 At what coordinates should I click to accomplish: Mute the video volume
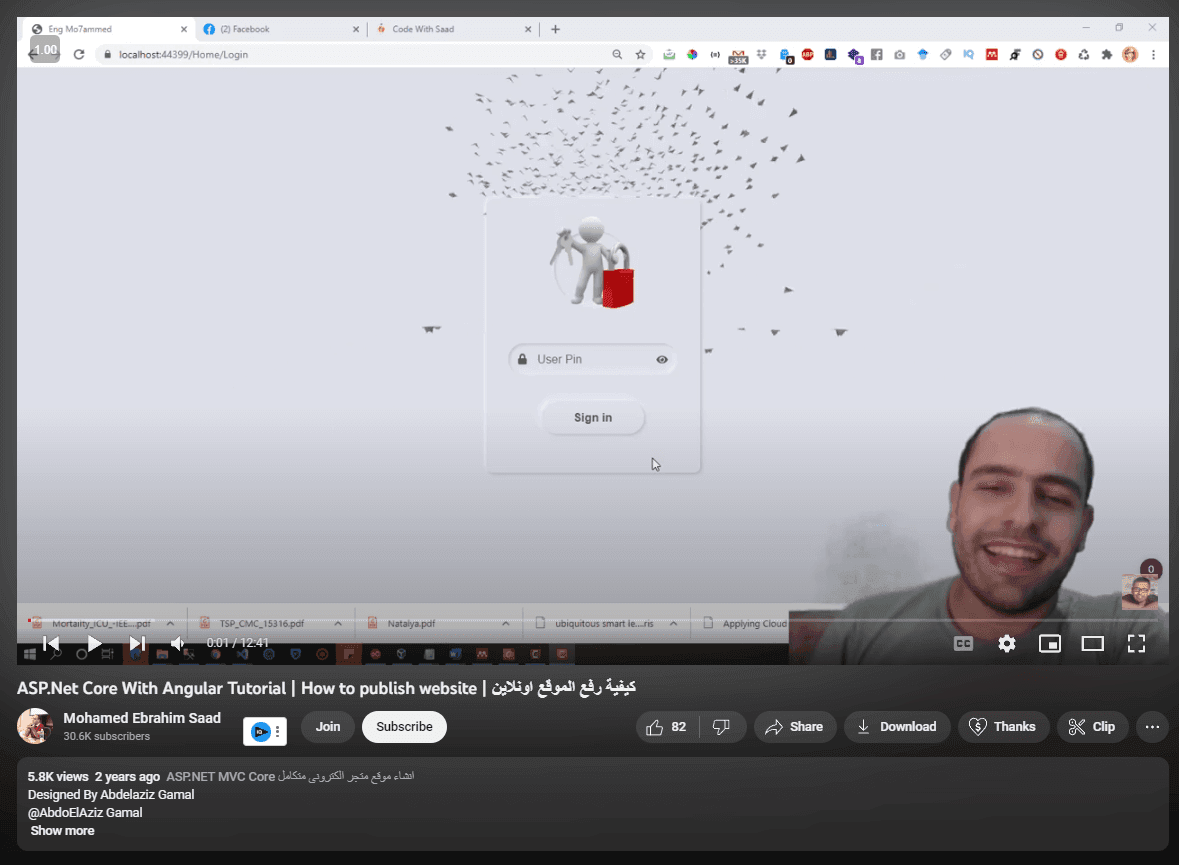177,643
